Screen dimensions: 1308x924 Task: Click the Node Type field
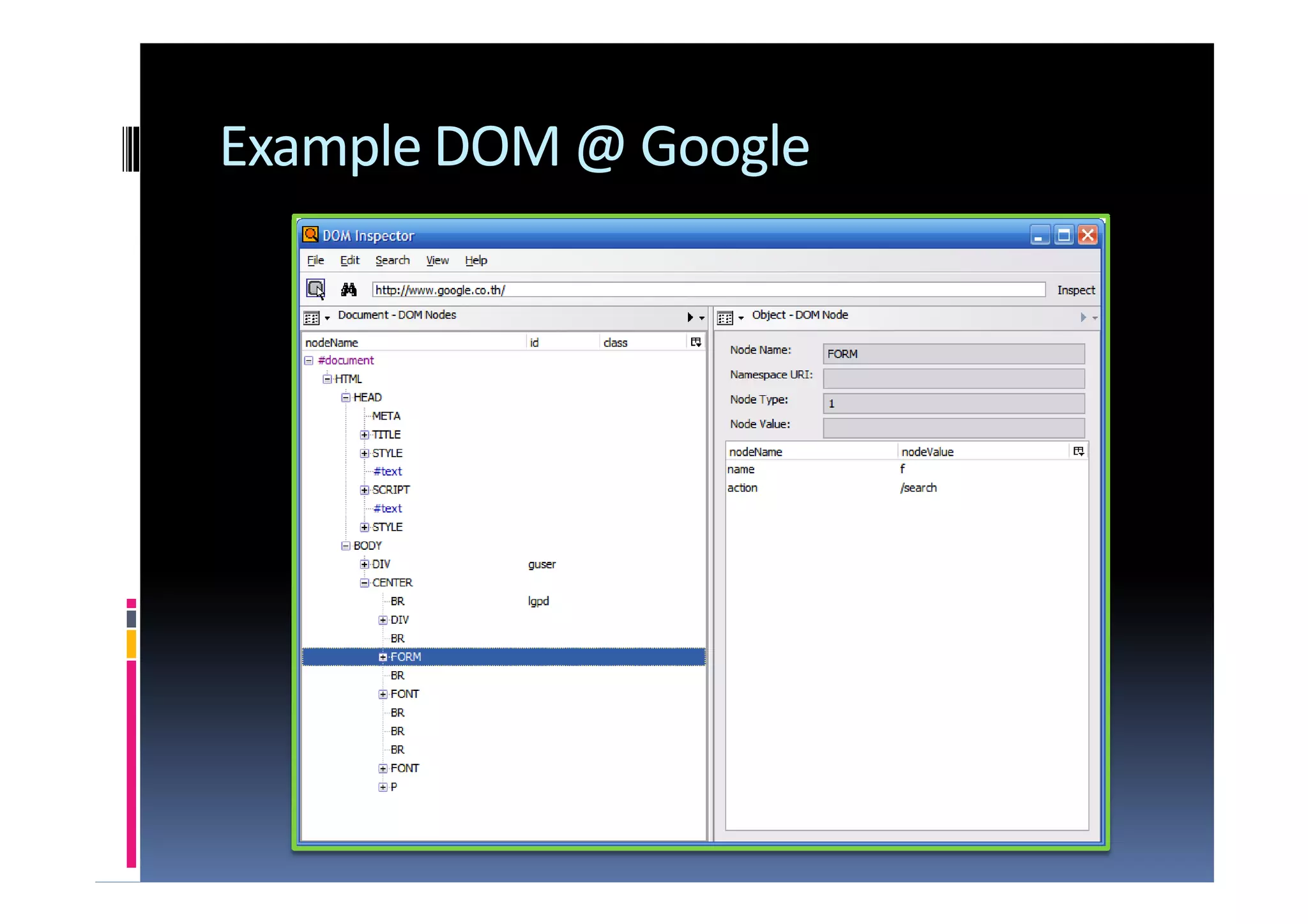click(x=954, y=404)
